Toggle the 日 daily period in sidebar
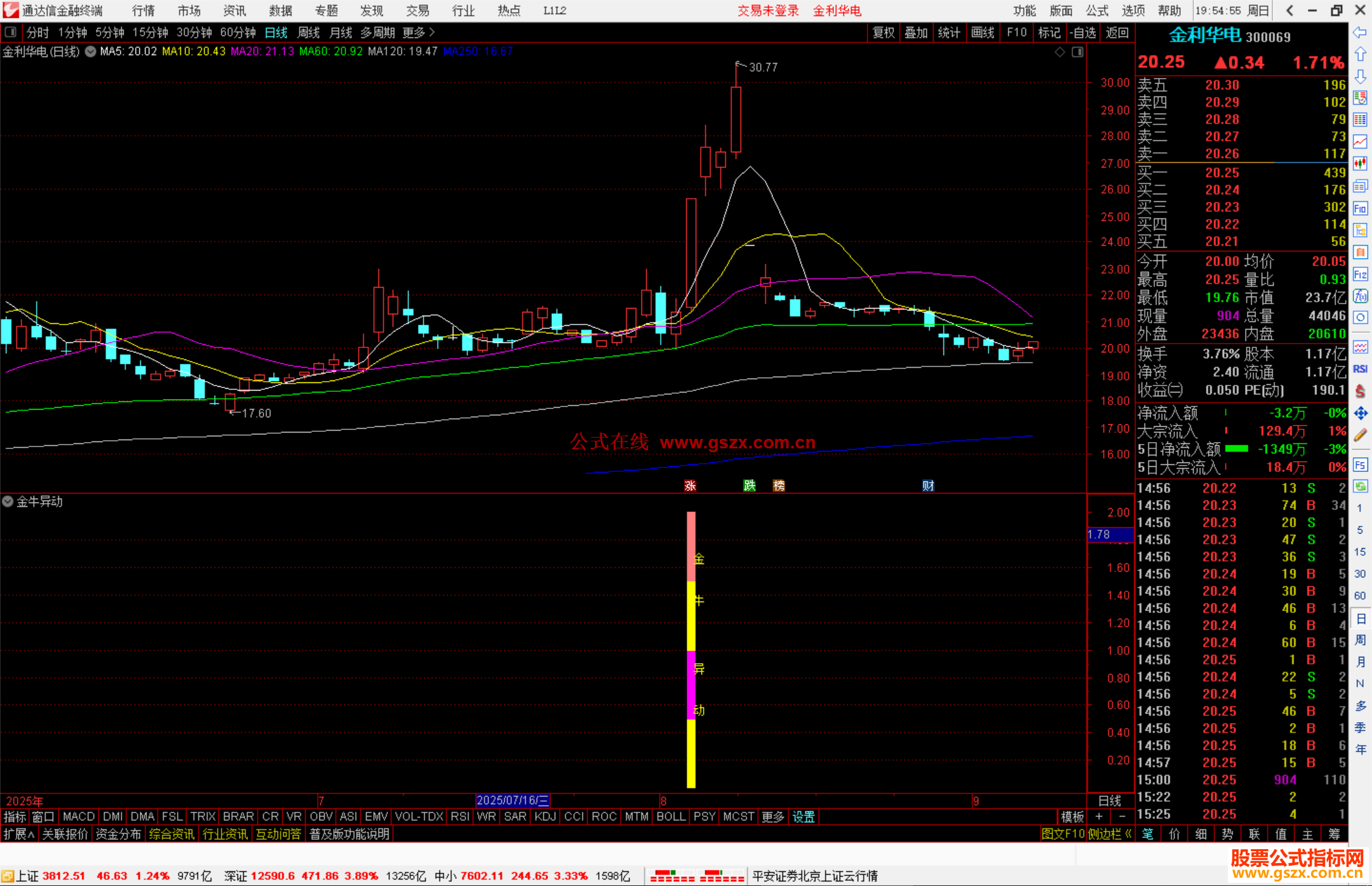The width and height of the screenshot is (1372, 886). click(1360, 618)
